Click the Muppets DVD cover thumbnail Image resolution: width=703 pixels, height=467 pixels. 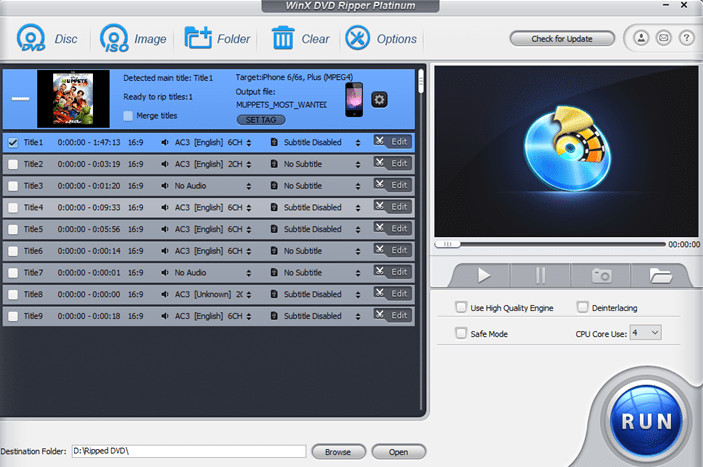click(x=73, y=99)
